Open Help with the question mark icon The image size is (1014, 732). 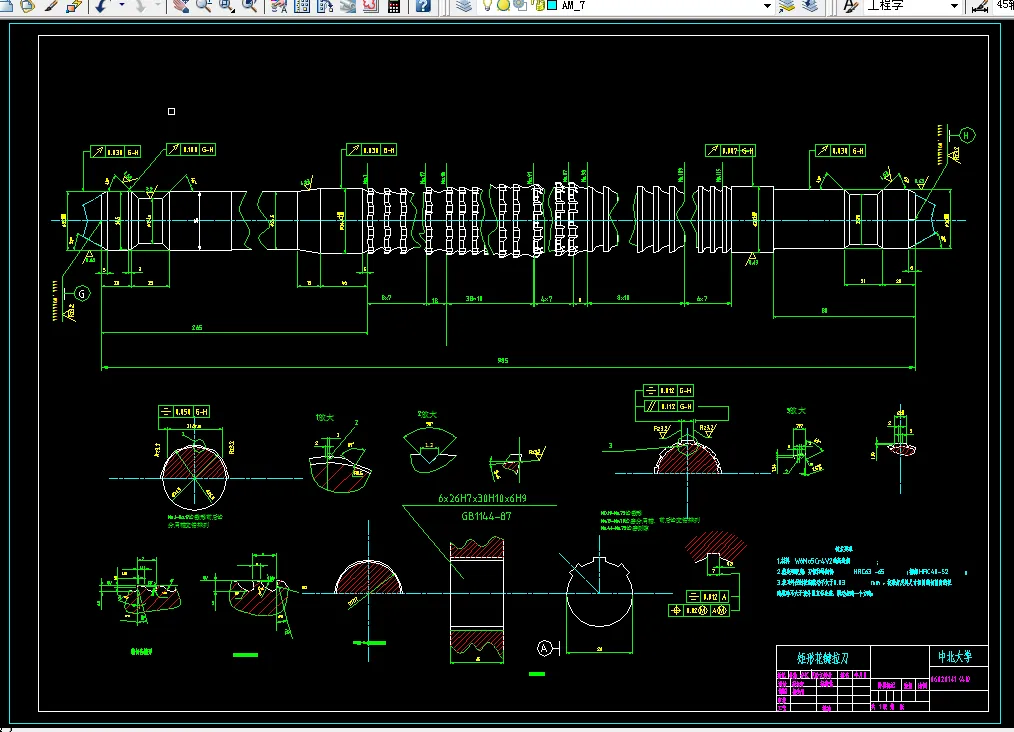pos(423,6)
